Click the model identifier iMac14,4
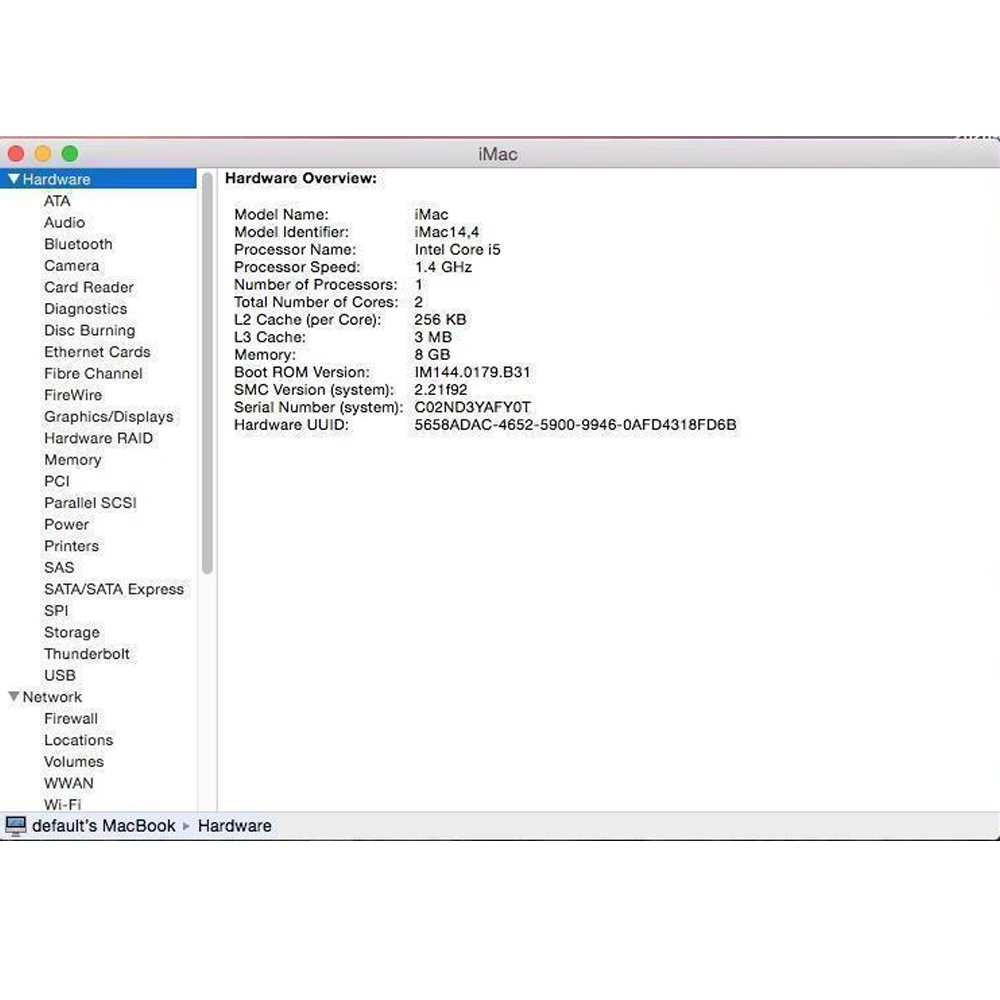Screen dimensions: 1000x1000 pyautogui.click(x=446, y=232)
